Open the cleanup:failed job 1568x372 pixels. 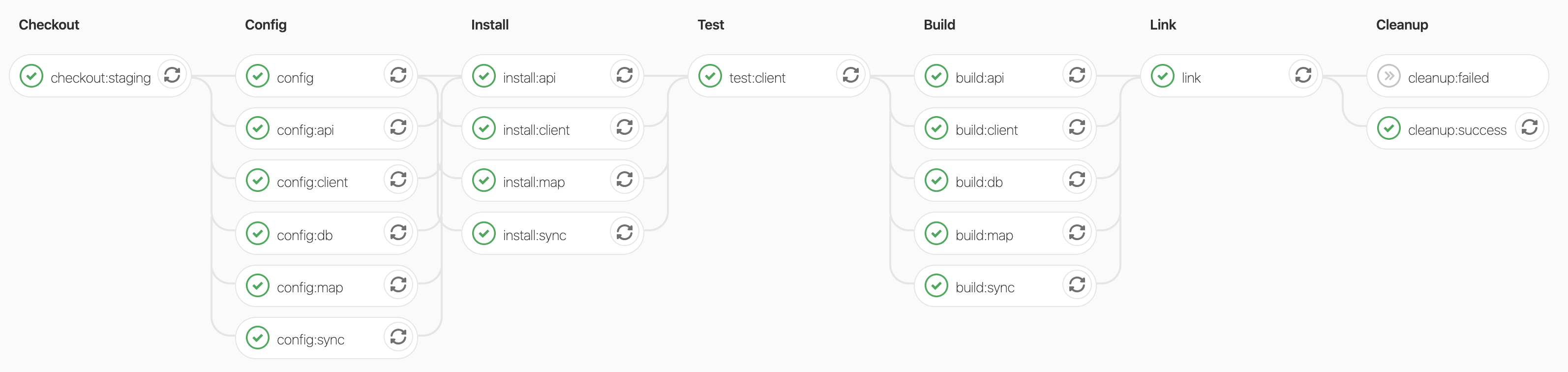tap(1448, 78)
